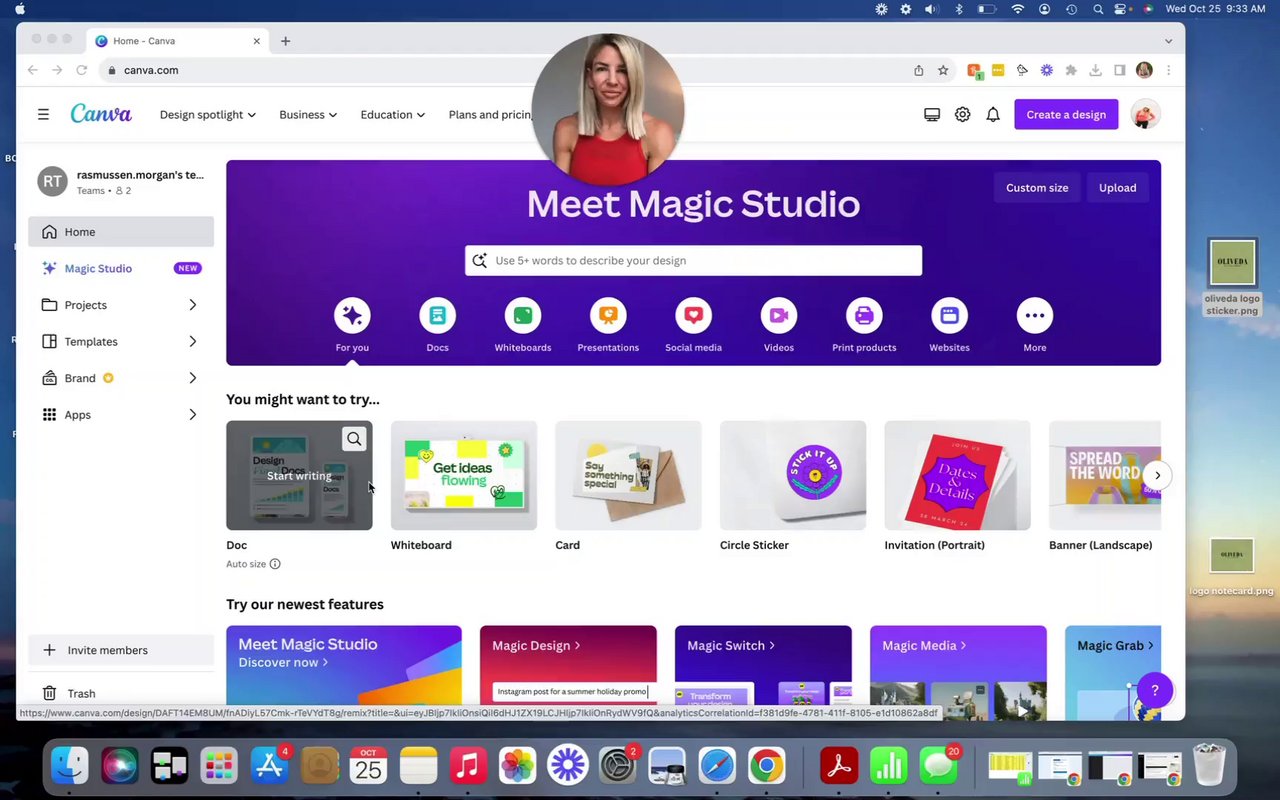This screenshot has height=800, width=1280.
Task: Show next suggested designs with arrow
Action: 1157,475
